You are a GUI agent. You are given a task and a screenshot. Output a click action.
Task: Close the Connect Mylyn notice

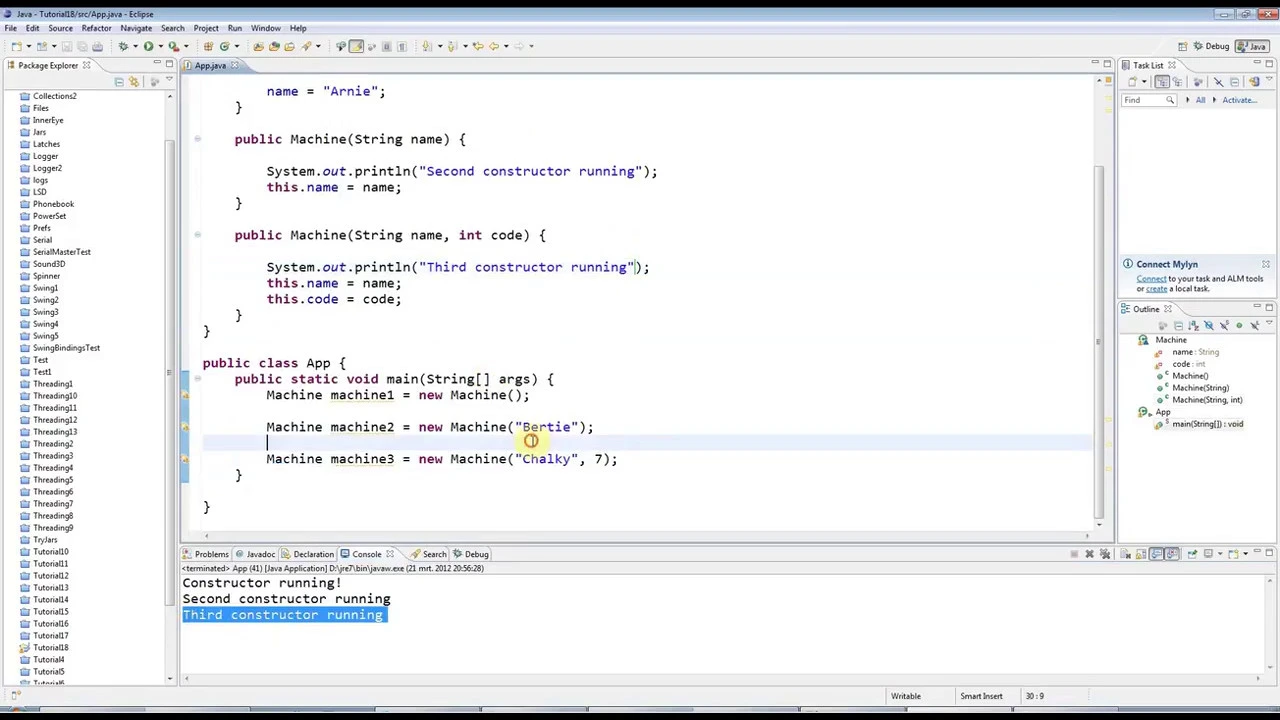1265,264
